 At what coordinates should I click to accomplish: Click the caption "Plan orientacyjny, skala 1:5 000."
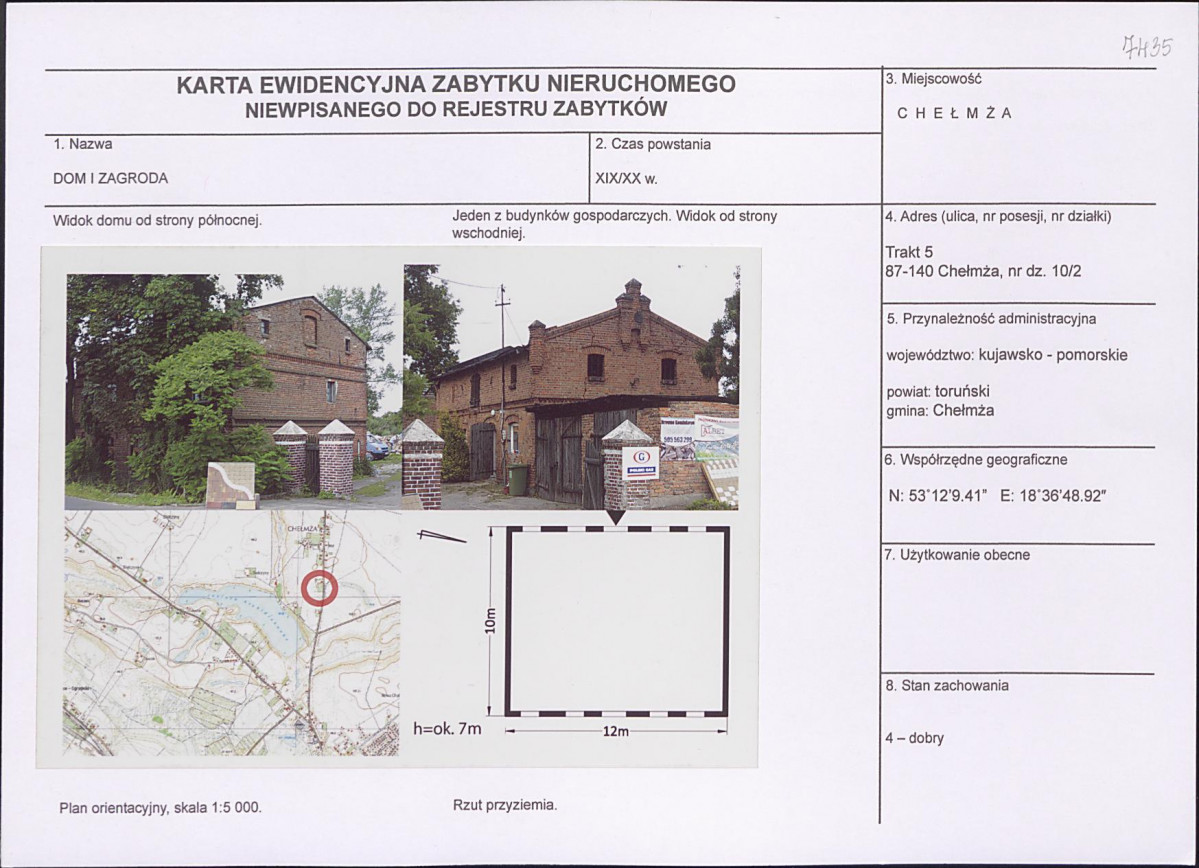pos(161,808)
